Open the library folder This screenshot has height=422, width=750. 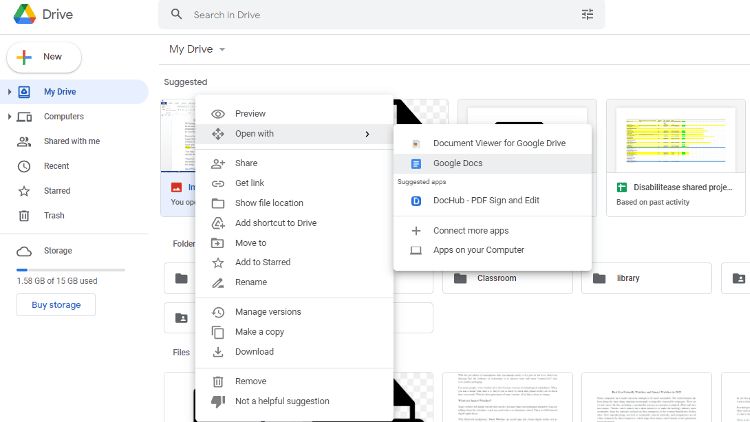646,278
